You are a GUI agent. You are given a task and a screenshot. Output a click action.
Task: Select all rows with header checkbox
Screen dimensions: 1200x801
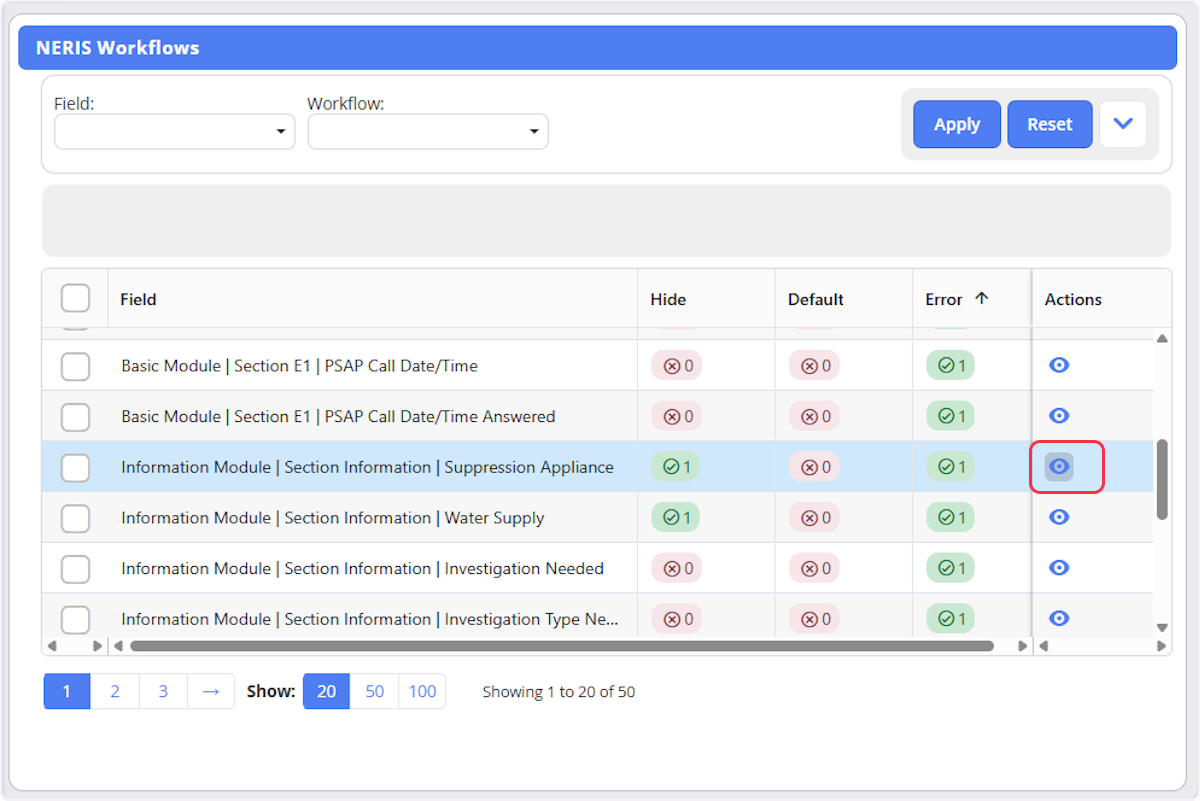tap(75, 298)
